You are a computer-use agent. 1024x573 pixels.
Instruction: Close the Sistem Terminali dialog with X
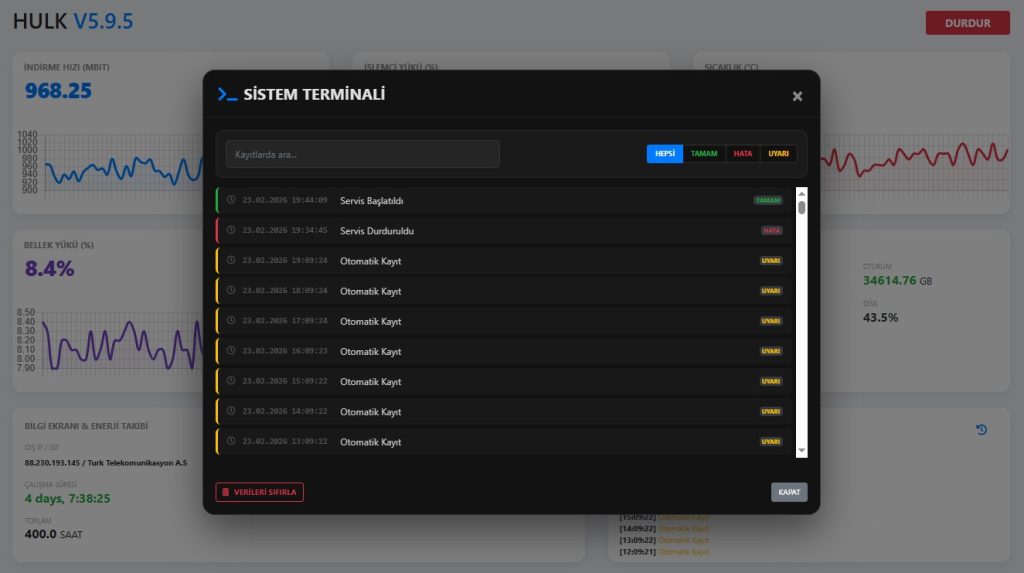(797, 96)
